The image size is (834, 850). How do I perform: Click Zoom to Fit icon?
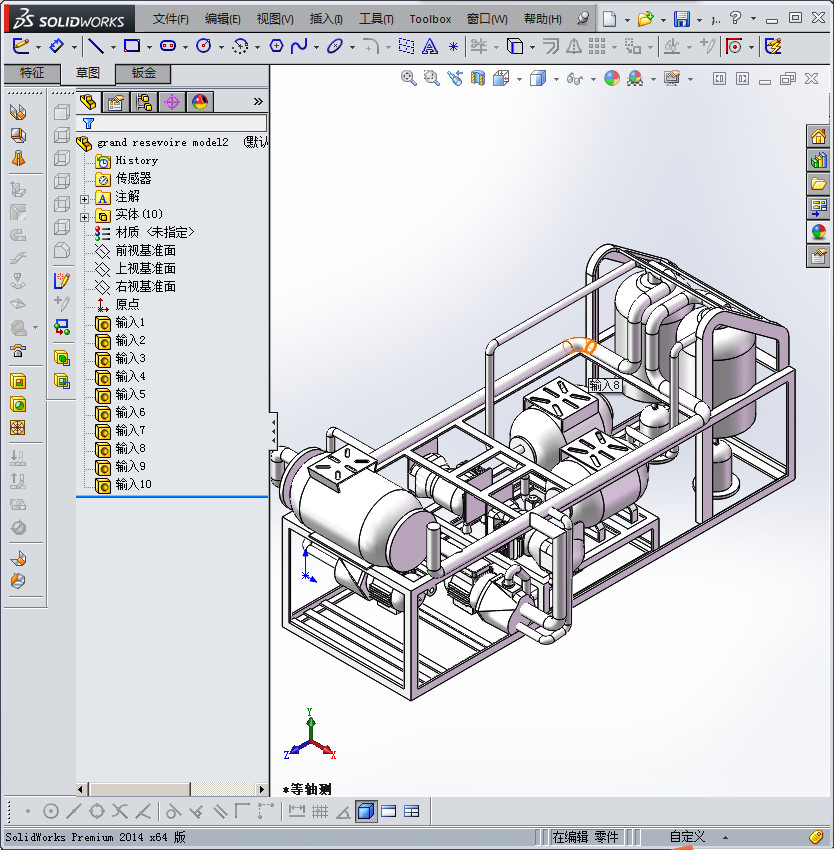tap(408, 79)
